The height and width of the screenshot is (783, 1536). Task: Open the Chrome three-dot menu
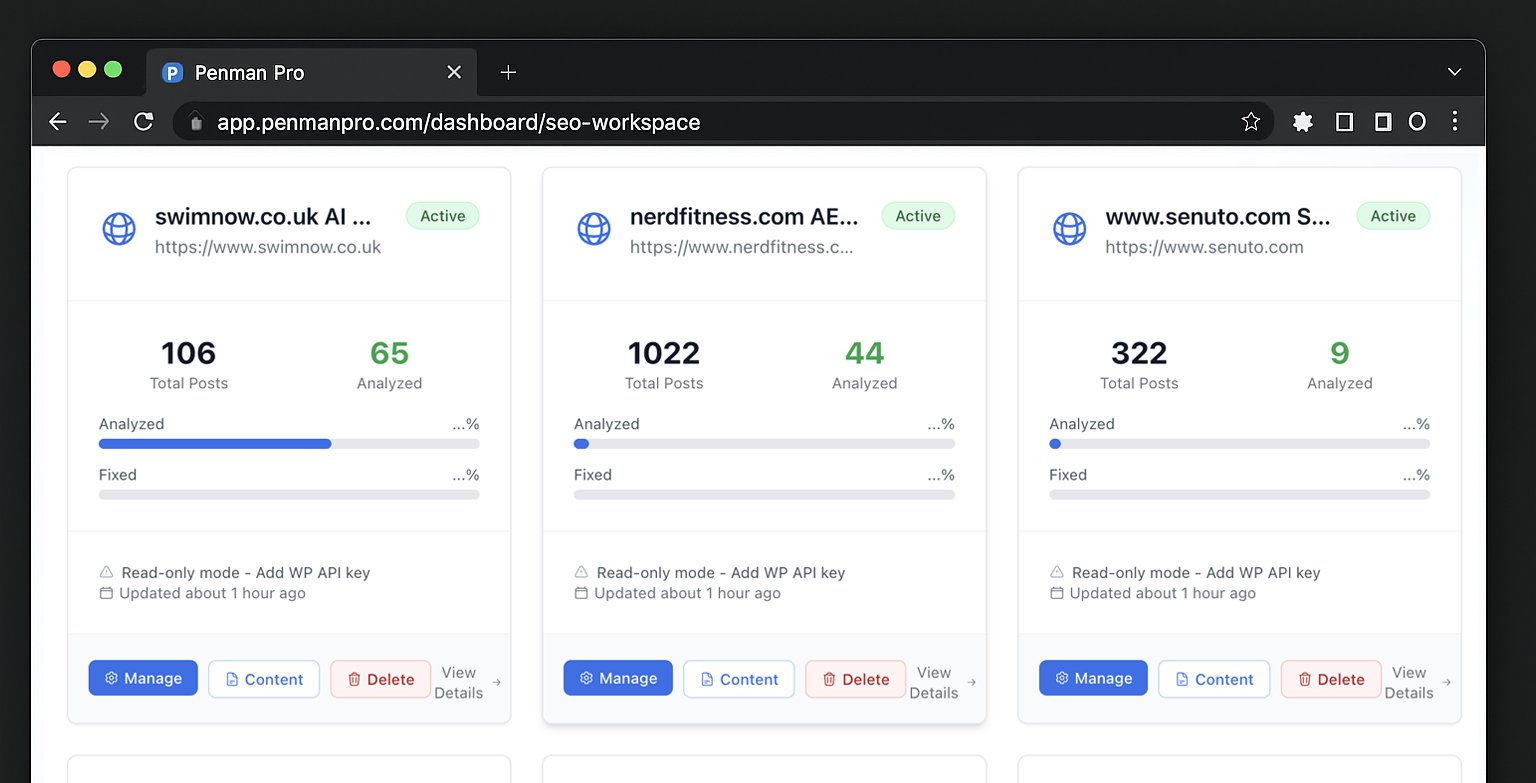click(x=1455, y=122)
